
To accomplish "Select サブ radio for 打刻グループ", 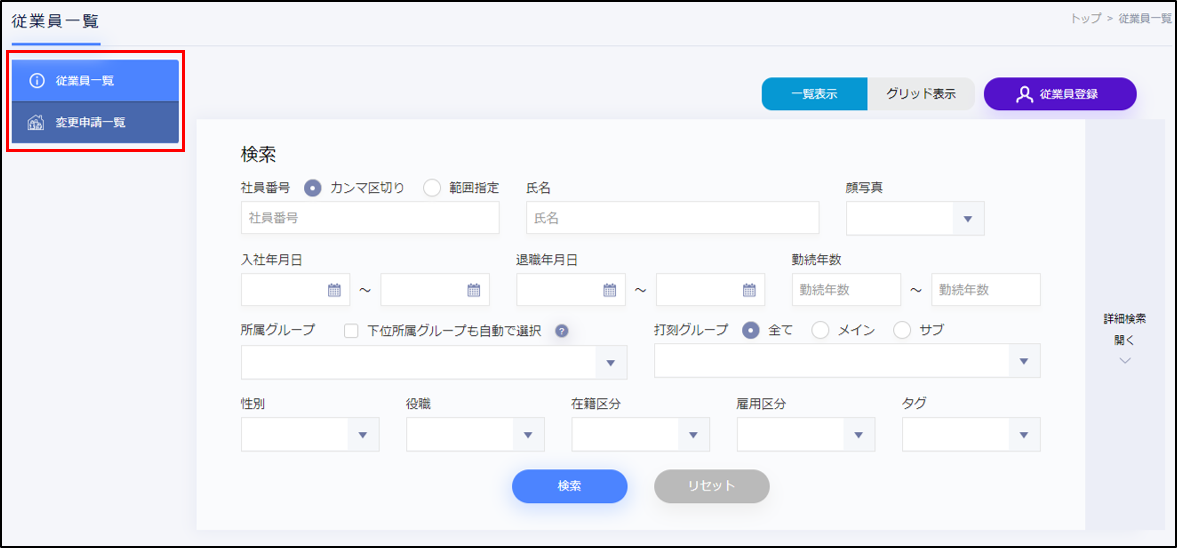I will pyautogui.click(x=902, y=330).
